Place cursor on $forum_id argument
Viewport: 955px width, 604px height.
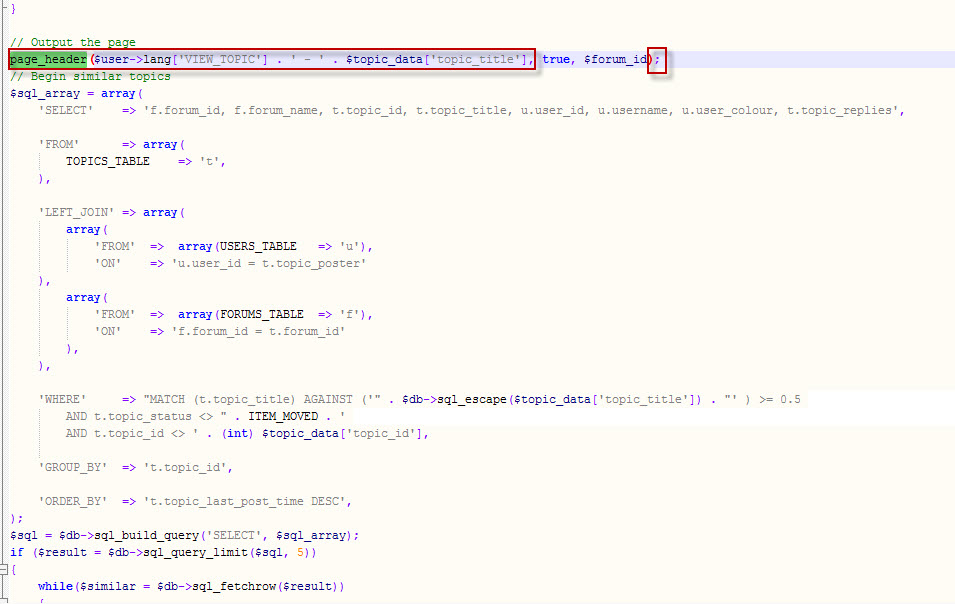[x=615, y=59]
